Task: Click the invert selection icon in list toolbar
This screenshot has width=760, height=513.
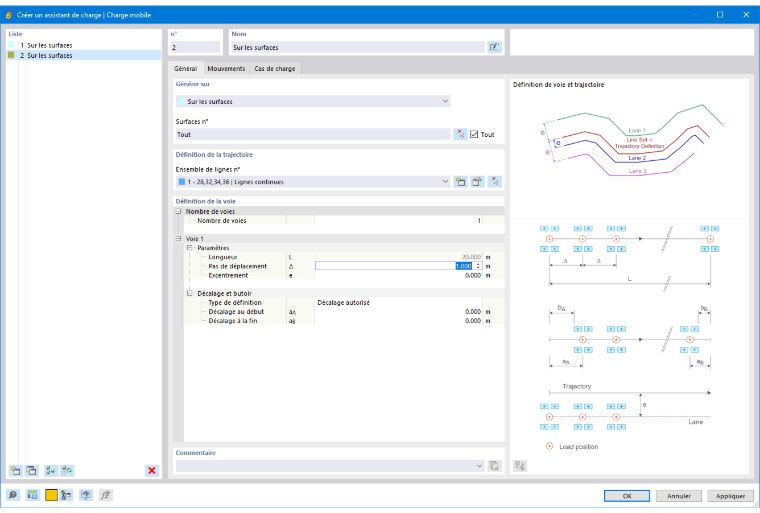Action: point(67,470)
